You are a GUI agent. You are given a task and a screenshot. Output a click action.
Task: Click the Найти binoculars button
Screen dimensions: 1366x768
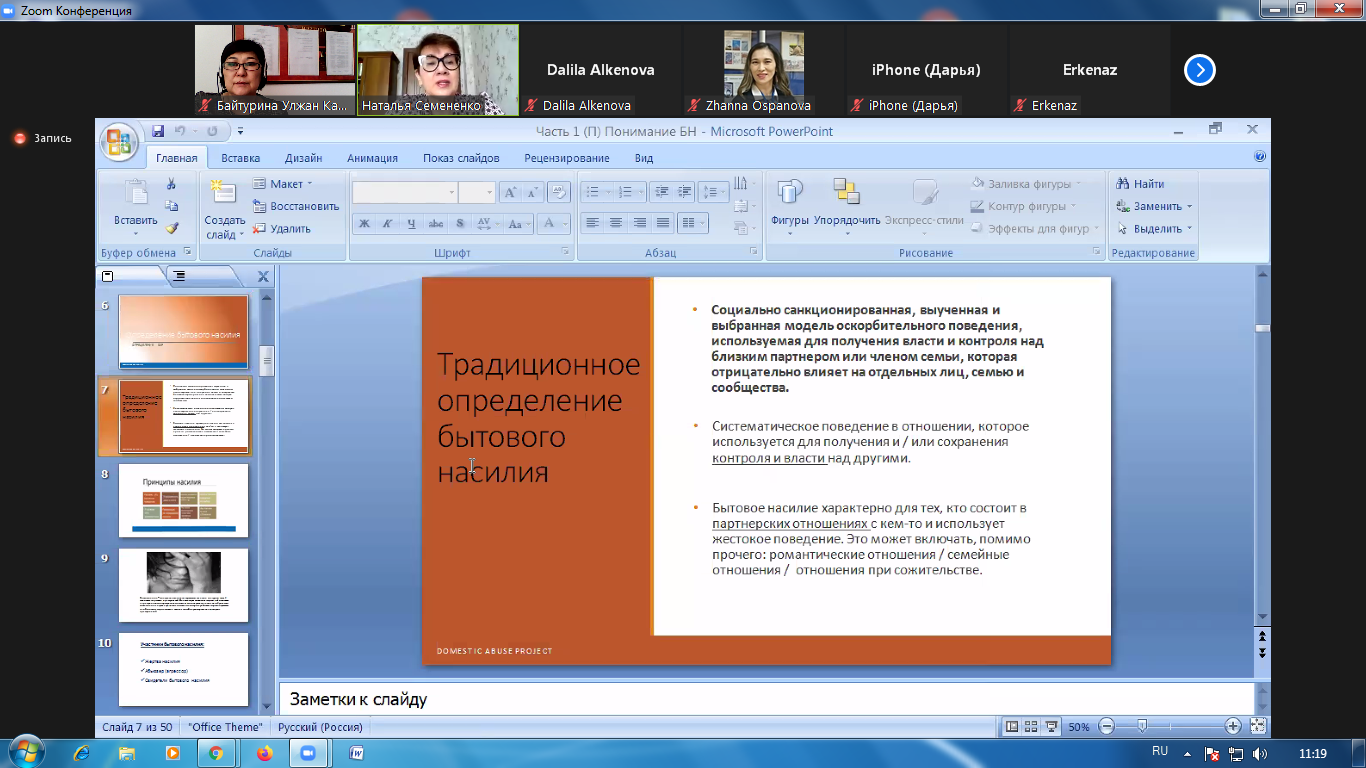1140,184
